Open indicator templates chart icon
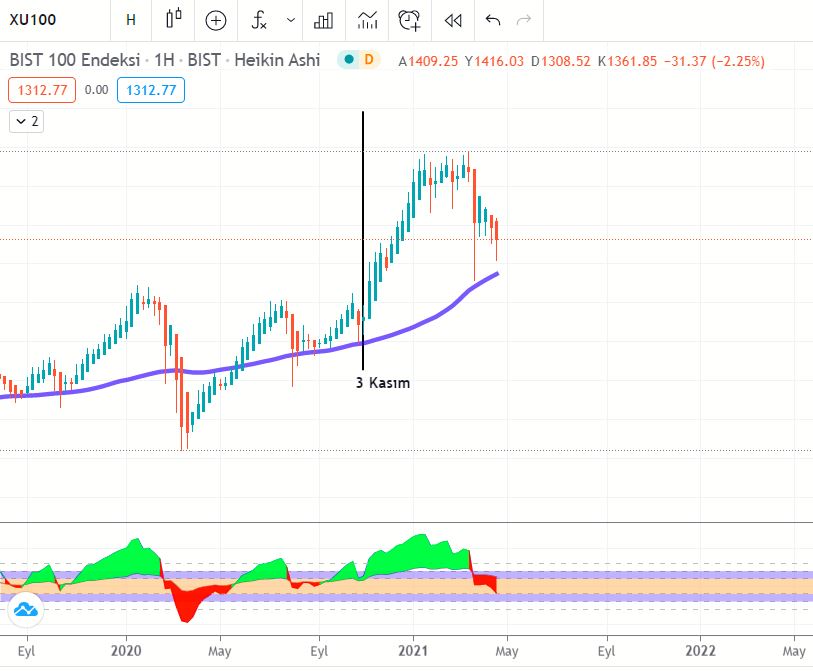813x671 pixels. coord(367,20)
